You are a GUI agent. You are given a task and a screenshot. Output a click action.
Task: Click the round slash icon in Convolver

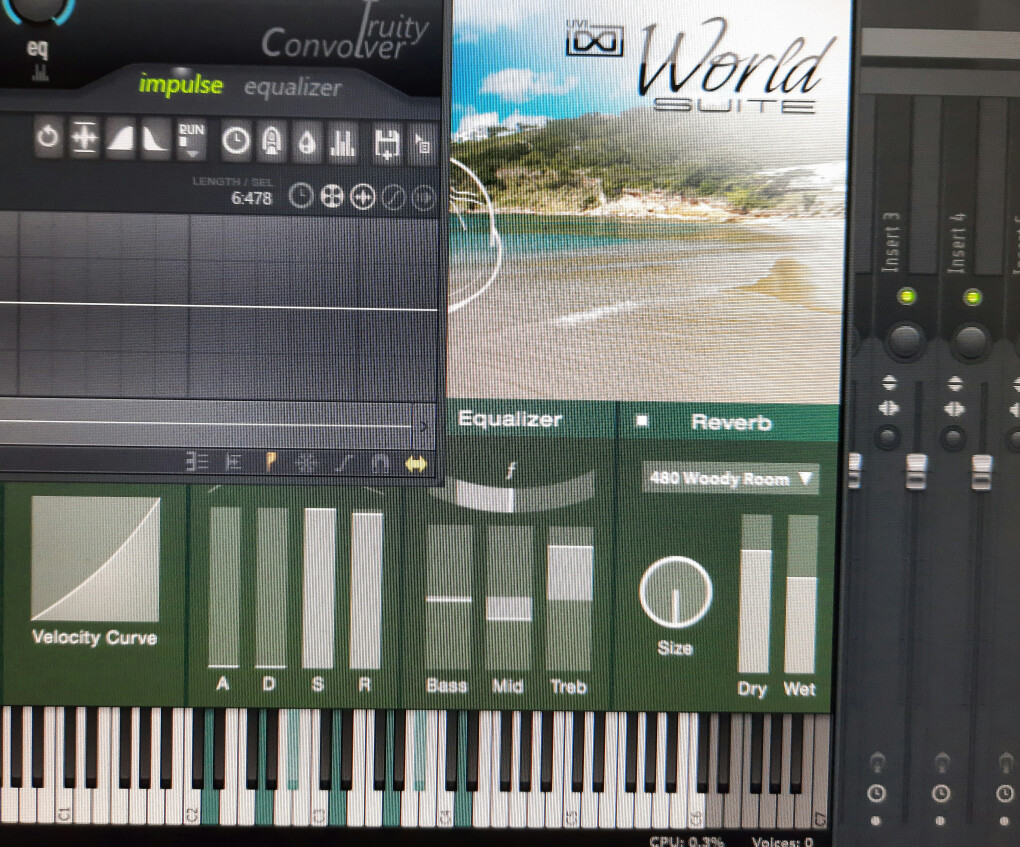click(x=393, y=197)
